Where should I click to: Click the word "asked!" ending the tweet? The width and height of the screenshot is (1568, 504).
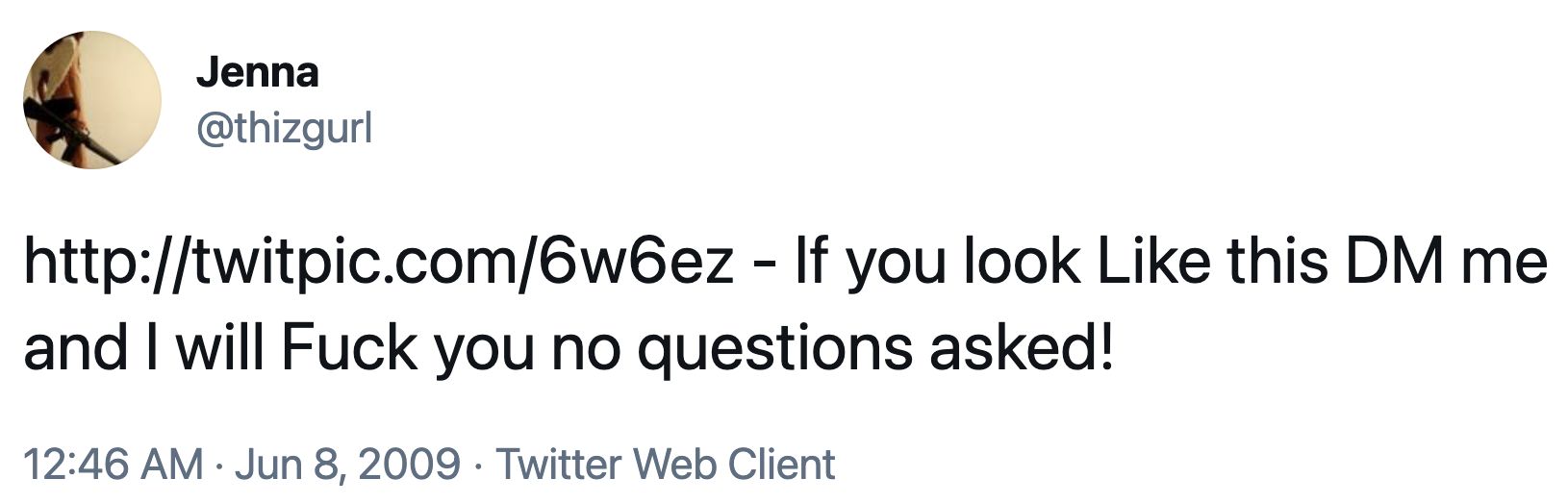(1022, 348)
